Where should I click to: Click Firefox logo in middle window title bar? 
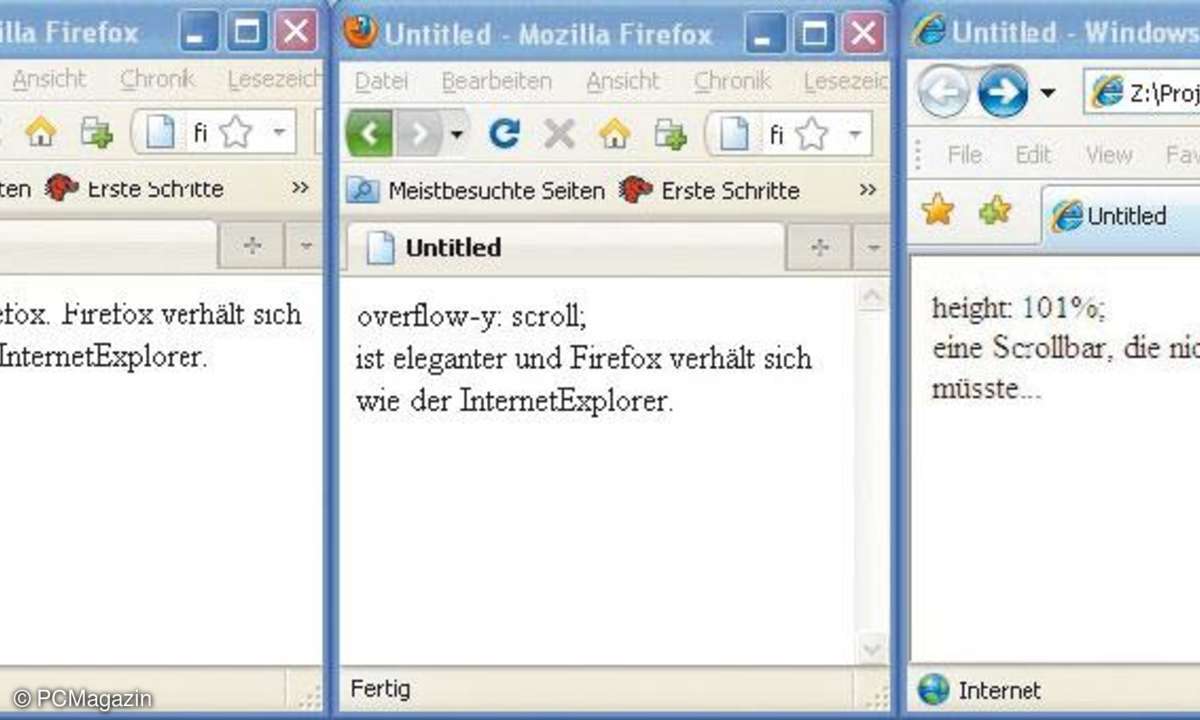coord(360,31)
